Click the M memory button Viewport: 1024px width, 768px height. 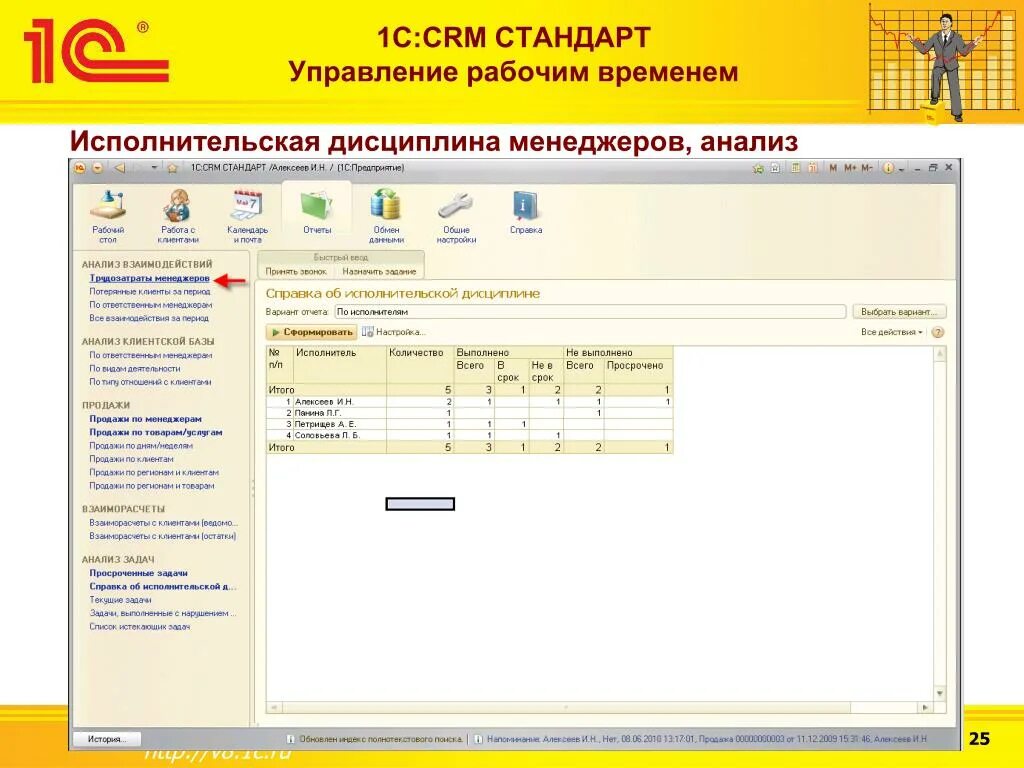tap(833, 168)
